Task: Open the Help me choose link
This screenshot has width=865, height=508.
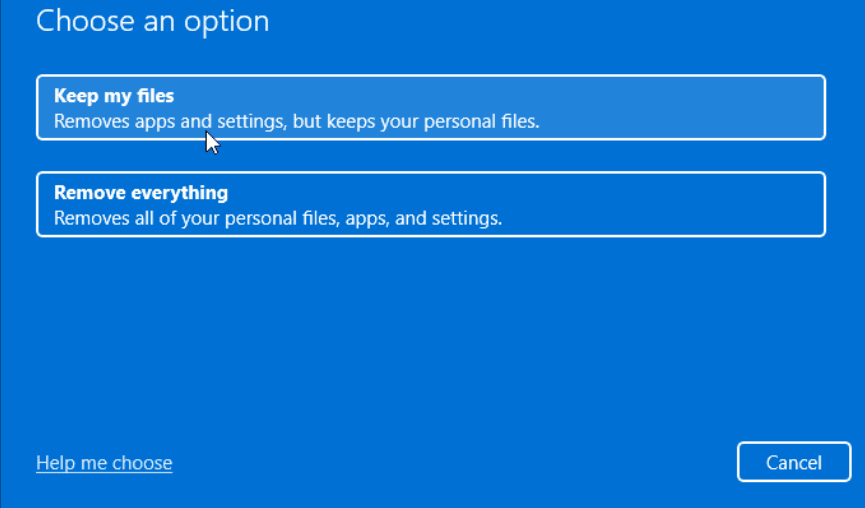Action: tap(104, 463)
